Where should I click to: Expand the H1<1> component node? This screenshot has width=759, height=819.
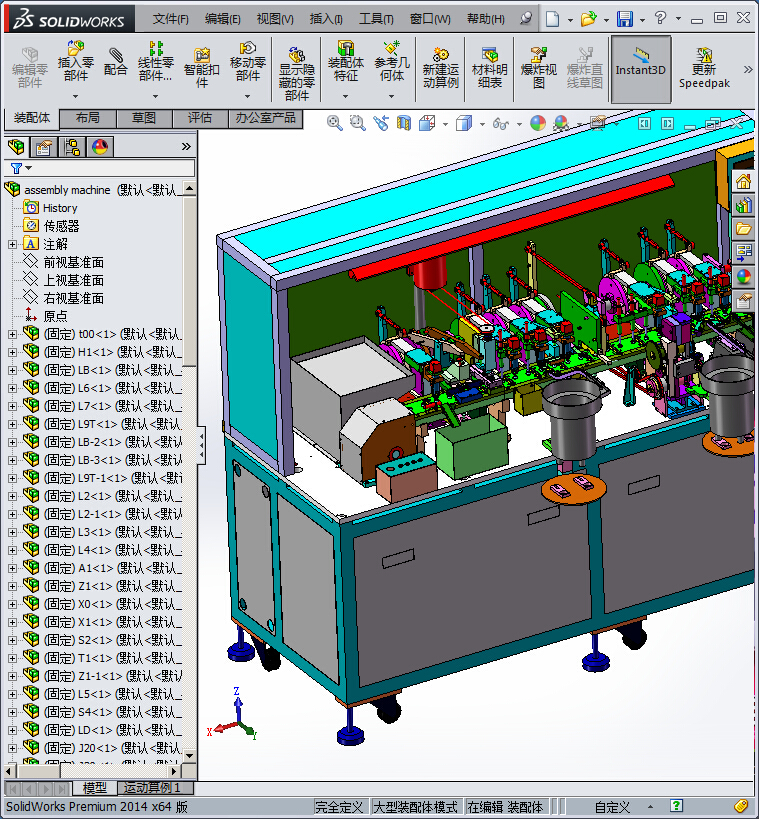point(13,352)
